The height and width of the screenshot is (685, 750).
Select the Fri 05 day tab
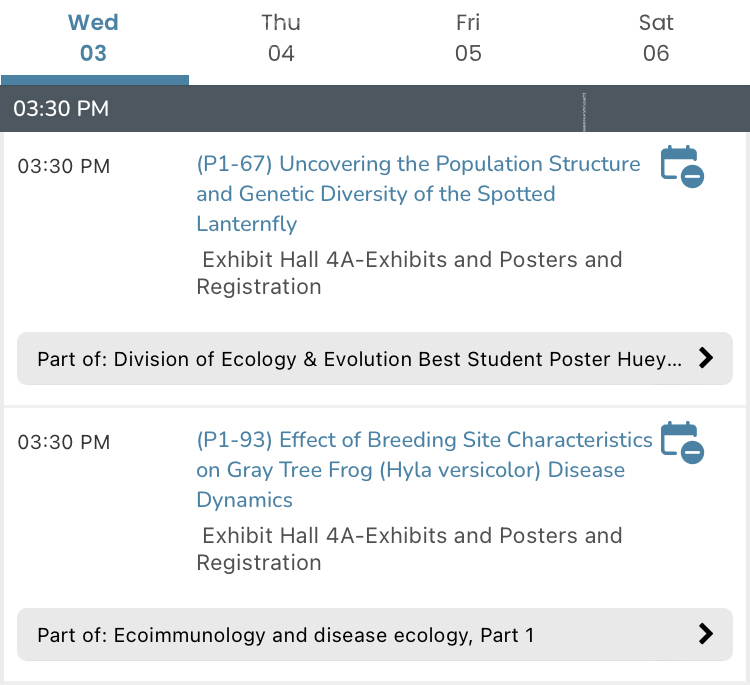point(468,38)
